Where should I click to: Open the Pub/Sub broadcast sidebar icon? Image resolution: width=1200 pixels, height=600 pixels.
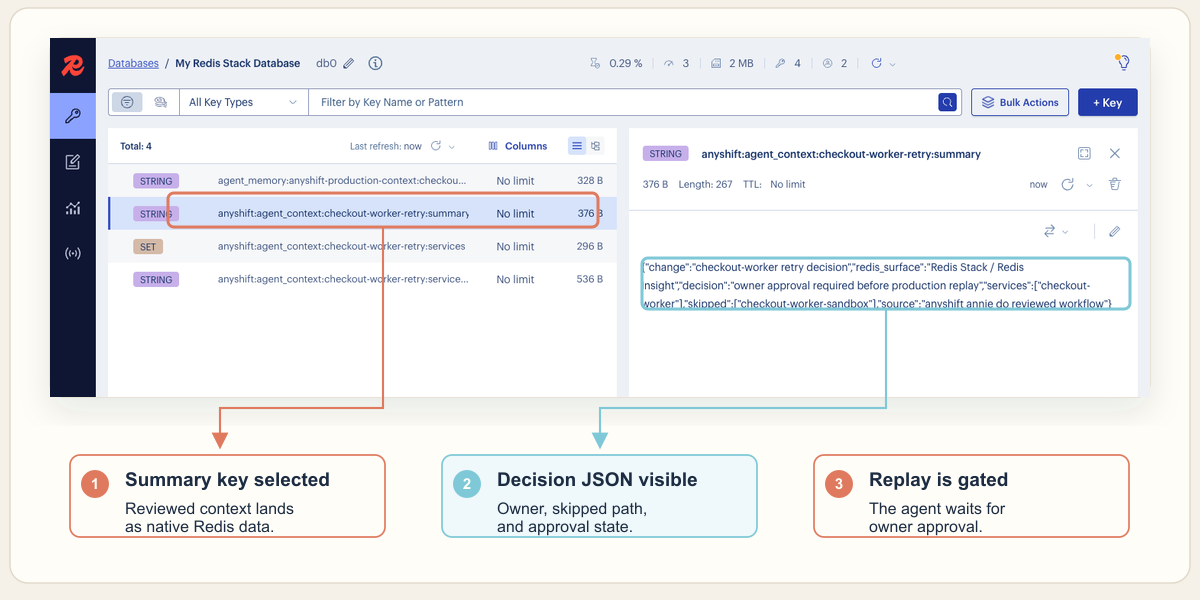[72, 253]
